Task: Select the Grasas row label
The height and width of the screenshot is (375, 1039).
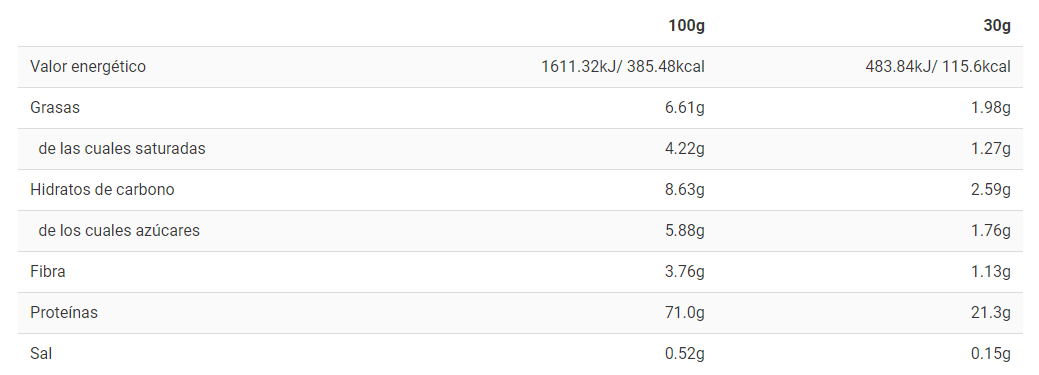Action: [x=55, y=108]
